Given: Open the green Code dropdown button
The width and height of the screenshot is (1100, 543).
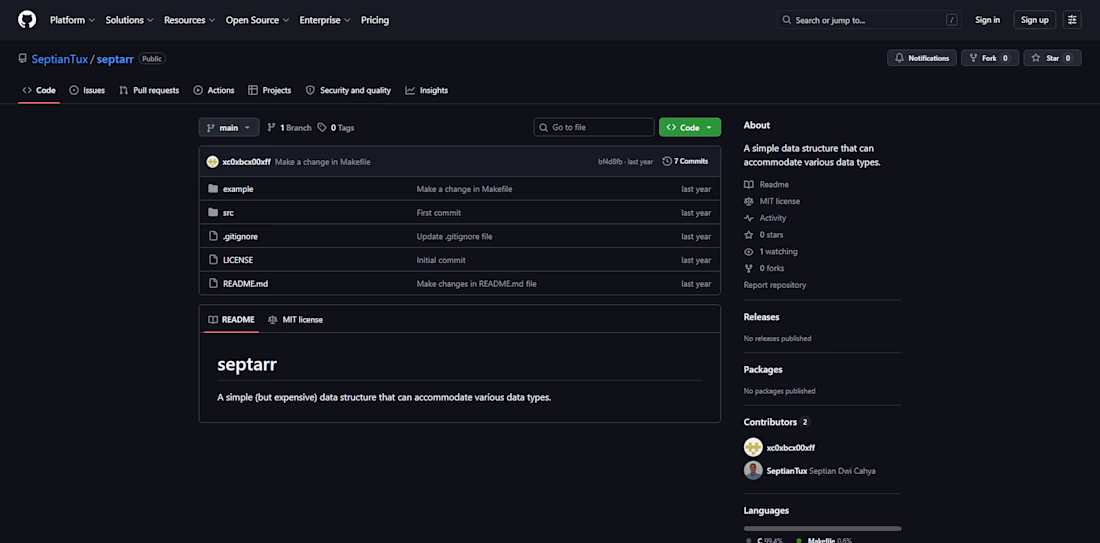Looking at the screenshot, I should pyautogui.click(x=690, y=128).
